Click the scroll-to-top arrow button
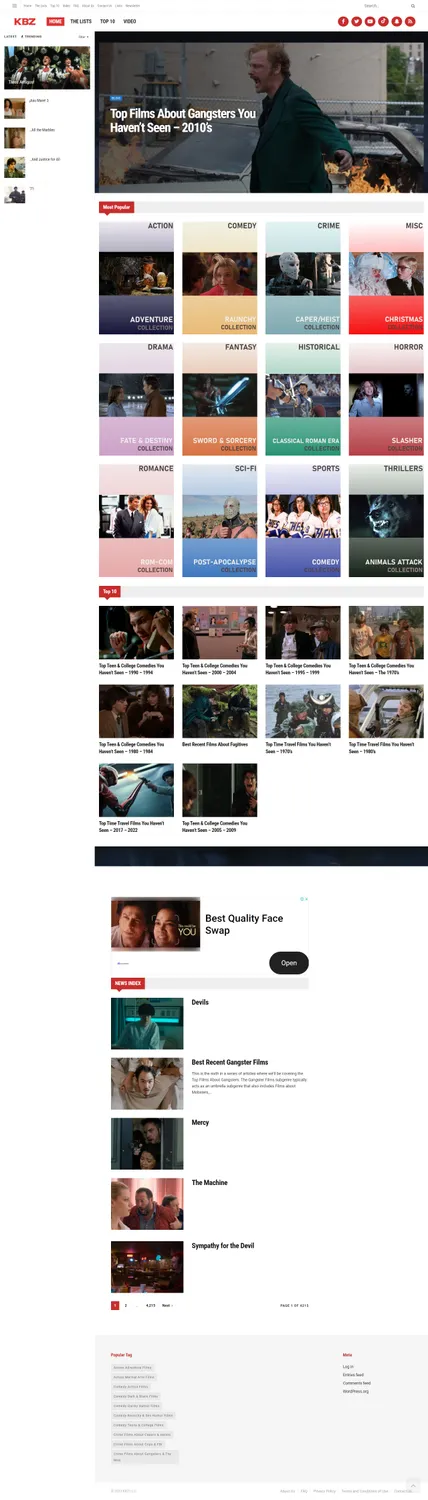This screenshot has height=1500, width=428. coord(413,1485)
